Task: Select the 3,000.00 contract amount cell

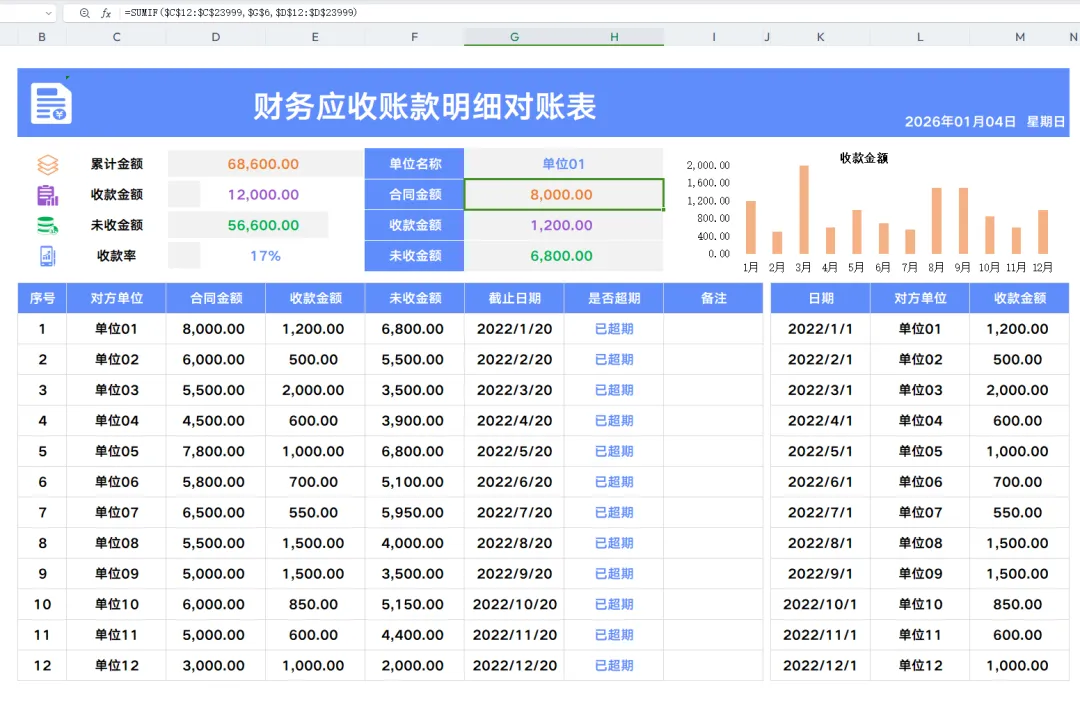Action: 216,666
